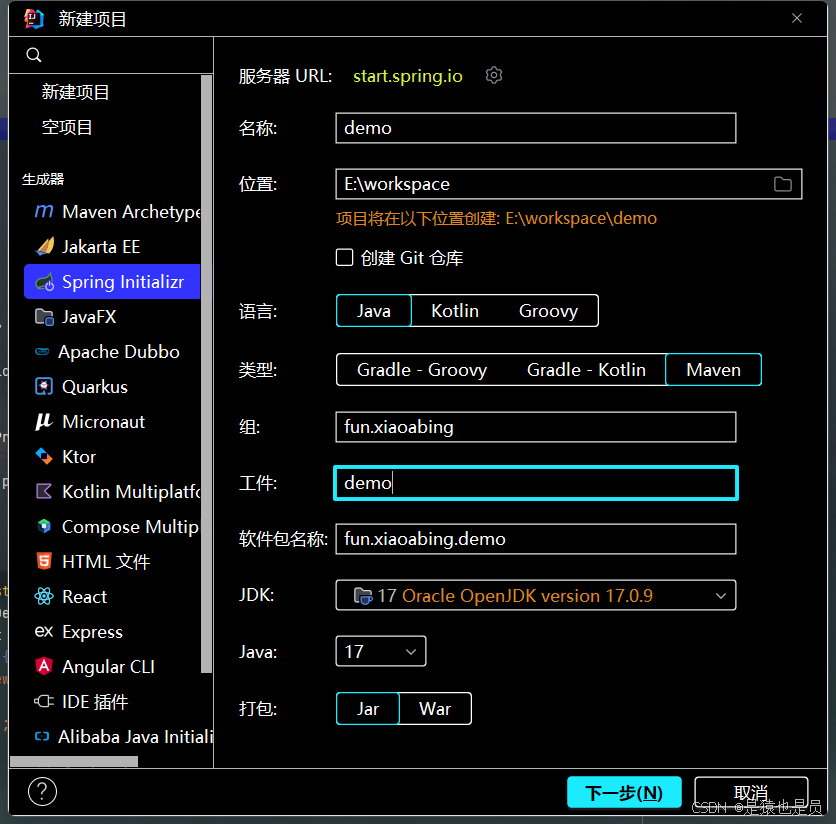
Task: Click the search magnifier icon
Action: [34, 55]
